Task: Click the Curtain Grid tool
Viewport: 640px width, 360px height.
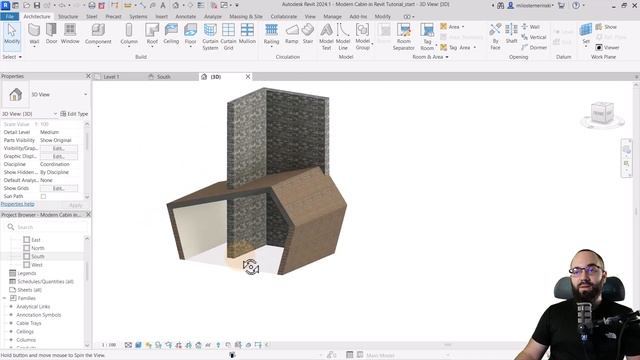Action: [228, 37]
